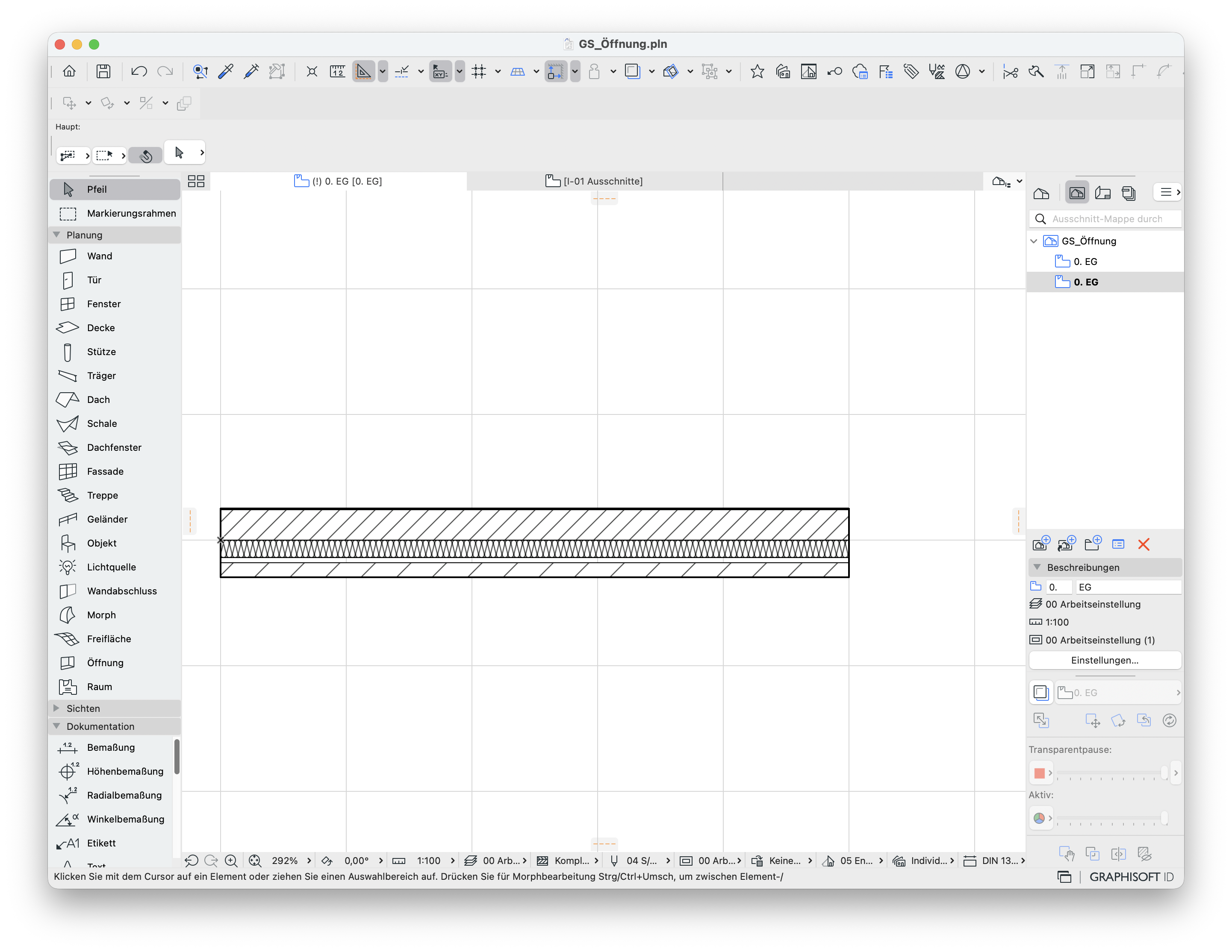Expand the Sichten tool group

click(x=56, y=708)
